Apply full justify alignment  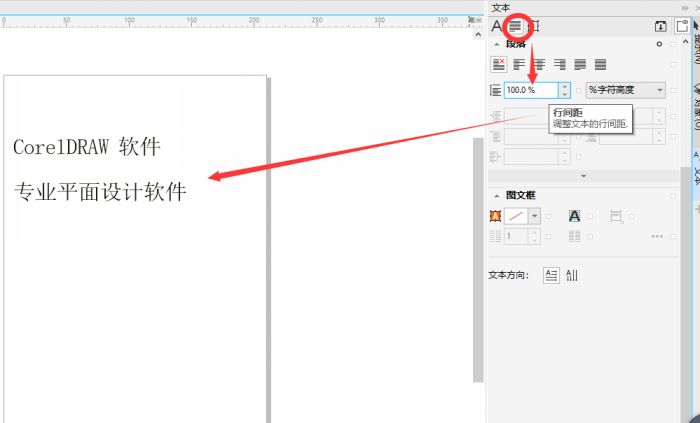click(580, 65)
